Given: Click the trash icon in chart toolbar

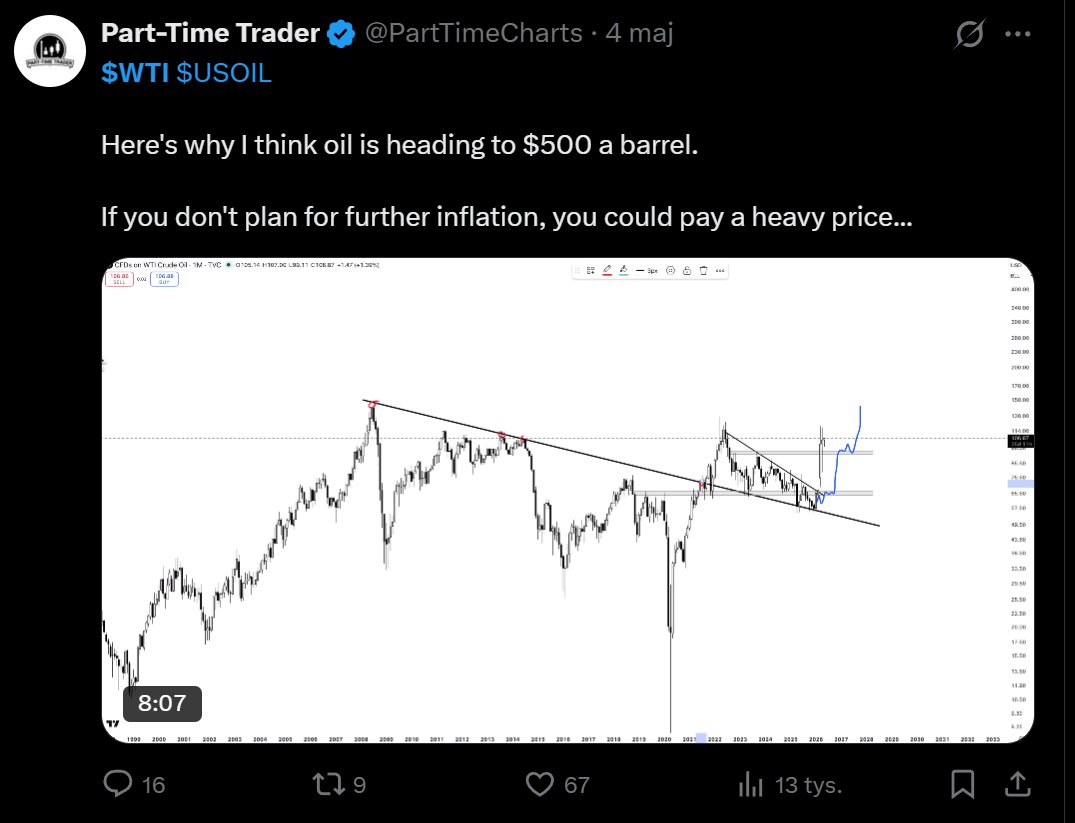Looking at the screenshot, I should 703,271.
